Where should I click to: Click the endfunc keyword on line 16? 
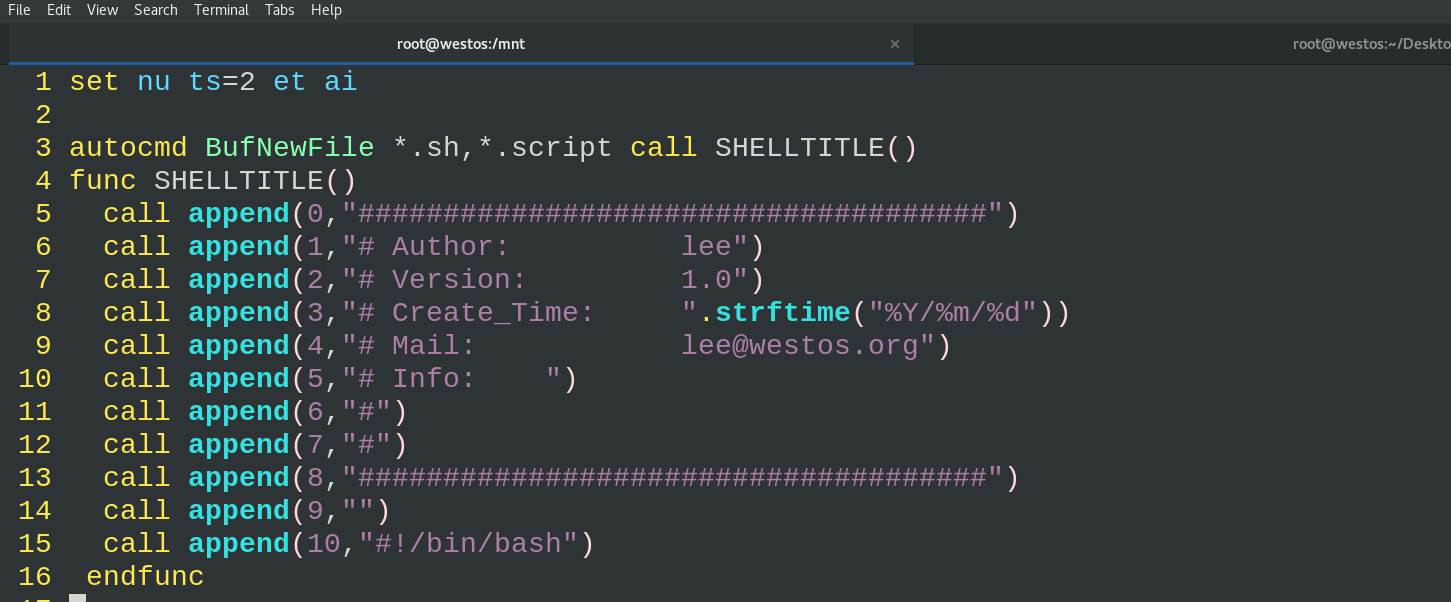144,576
